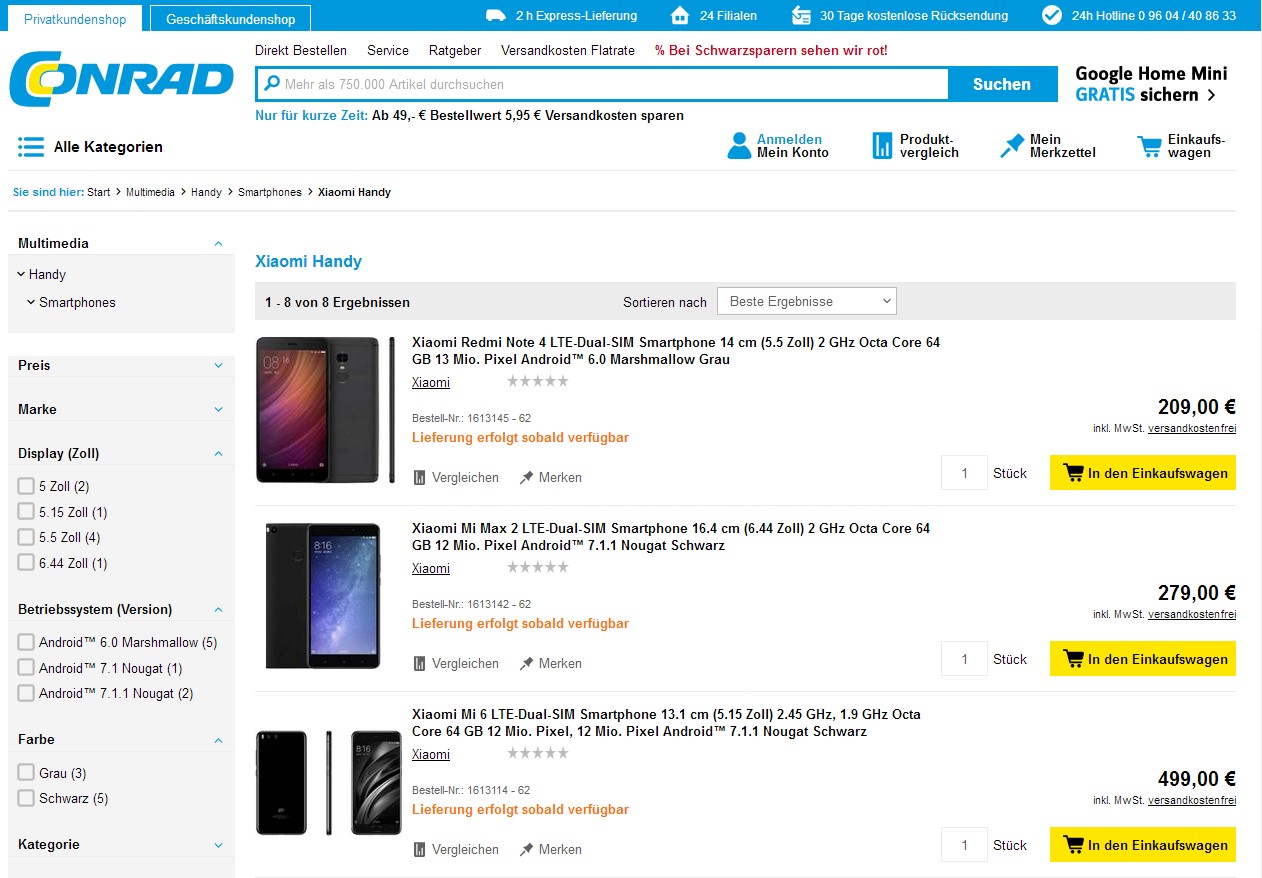
Task: Click Google Home Mini GRATIS sichern banner
Action: pos(1151,84)
